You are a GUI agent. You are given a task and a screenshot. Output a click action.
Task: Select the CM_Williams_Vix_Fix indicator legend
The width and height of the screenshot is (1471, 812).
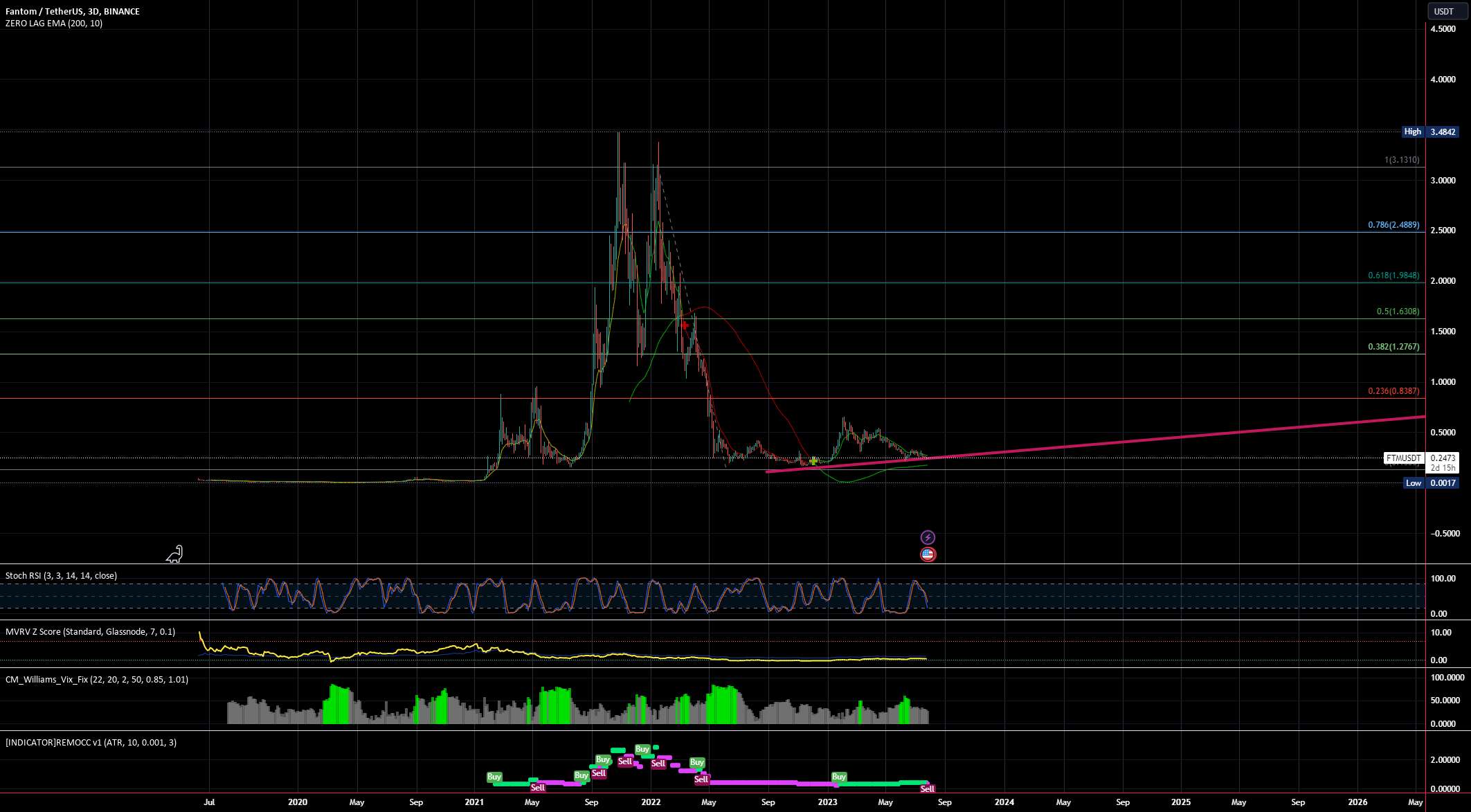[97, 679]
